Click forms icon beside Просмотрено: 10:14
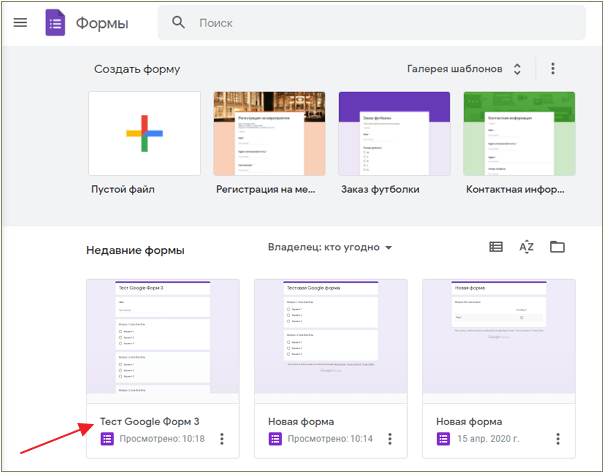 click(x=275, y=439)
